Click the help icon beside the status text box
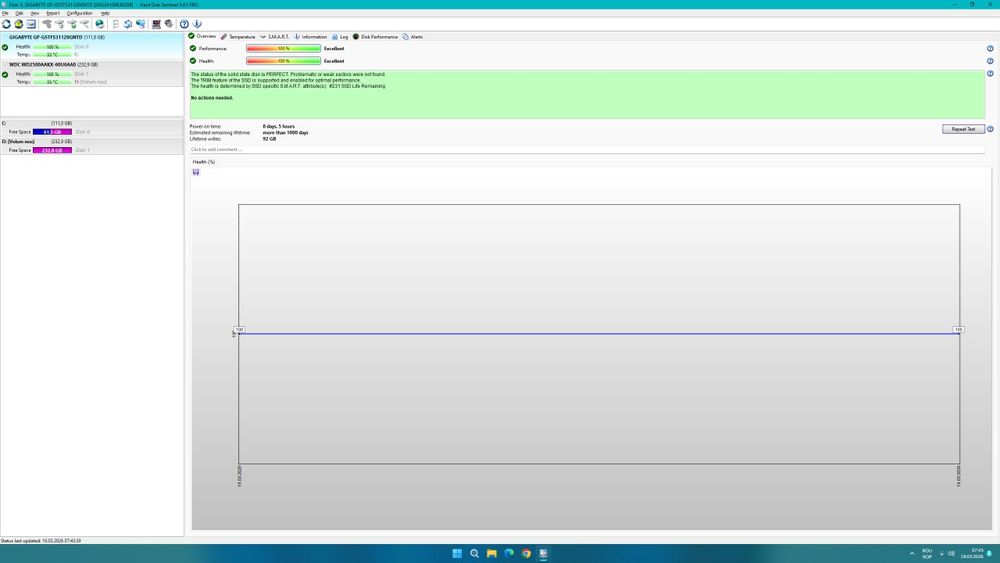Image resolution: width=1000 pixels, height=563 pixels. pos(990,73)
